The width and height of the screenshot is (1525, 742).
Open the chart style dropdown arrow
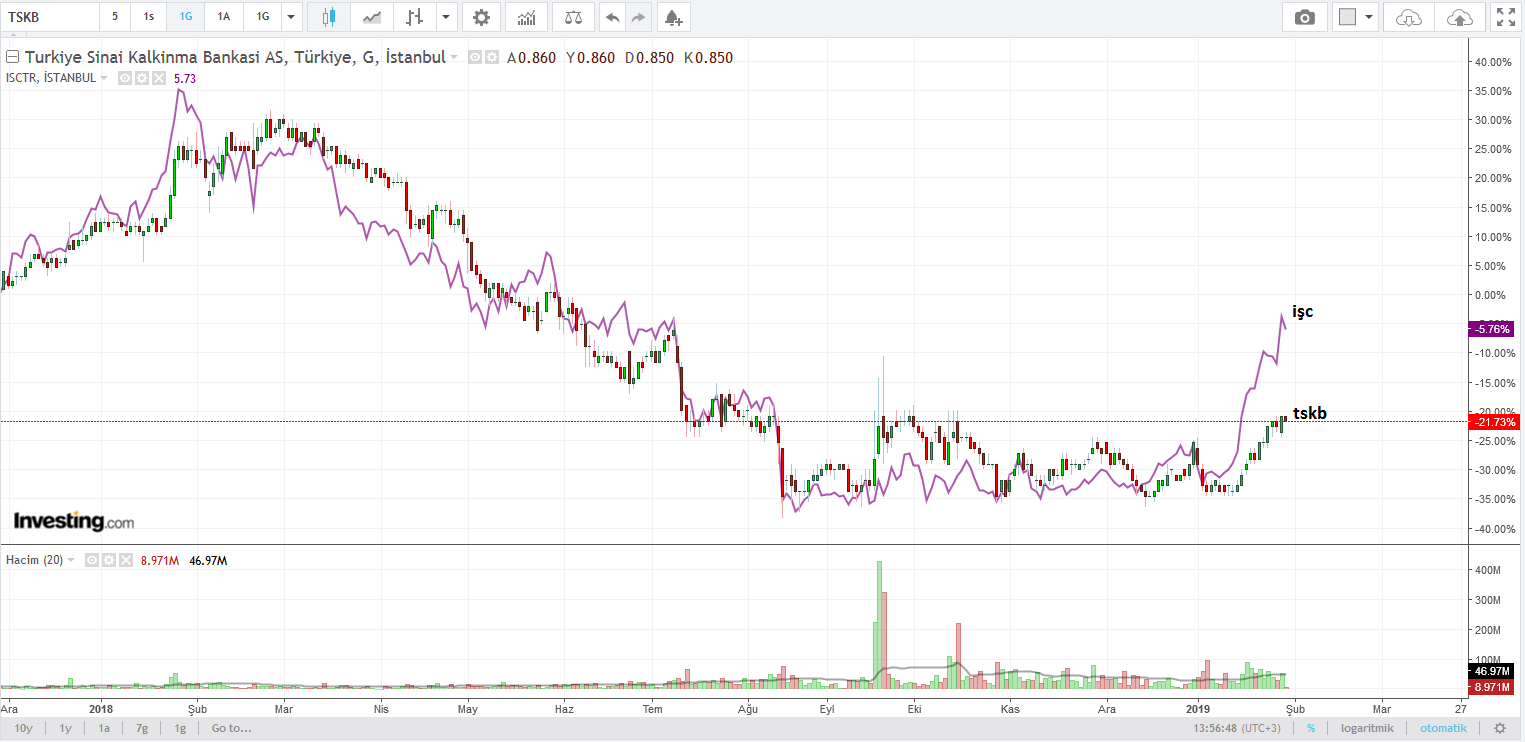coord(446,17)
